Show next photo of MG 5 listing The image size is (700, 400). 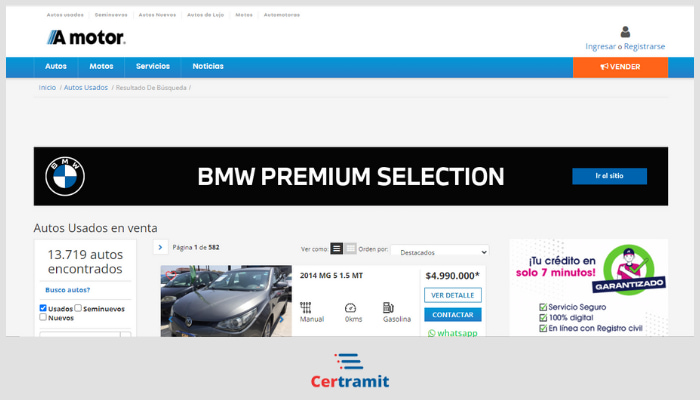click(282, 319)
